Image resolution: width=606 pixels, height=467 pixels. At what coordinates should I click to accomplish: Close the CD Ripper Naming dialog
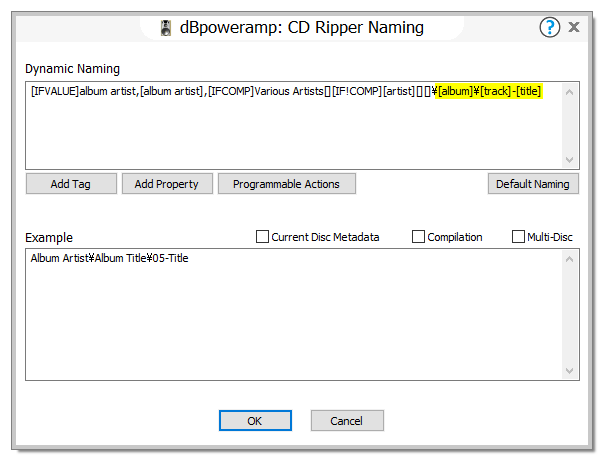click(x=574, y=27)
